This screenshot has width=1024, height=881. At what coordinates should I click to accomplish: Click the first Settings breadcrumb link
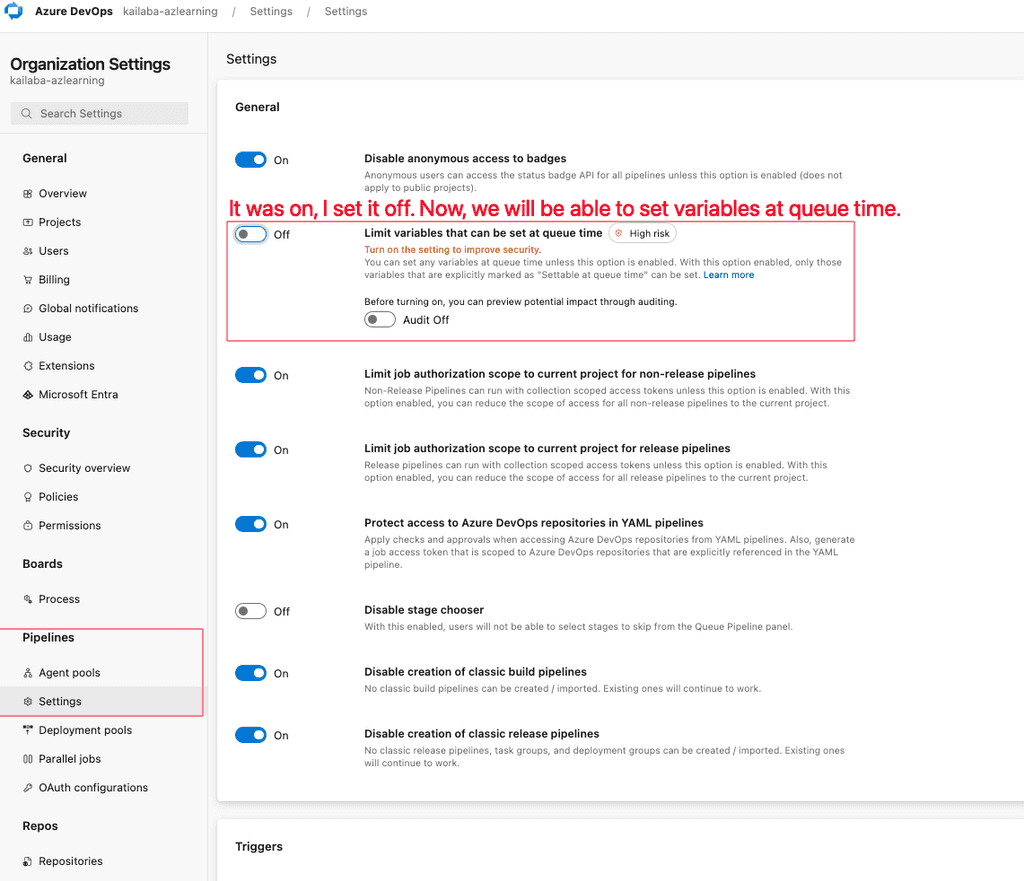271,11
